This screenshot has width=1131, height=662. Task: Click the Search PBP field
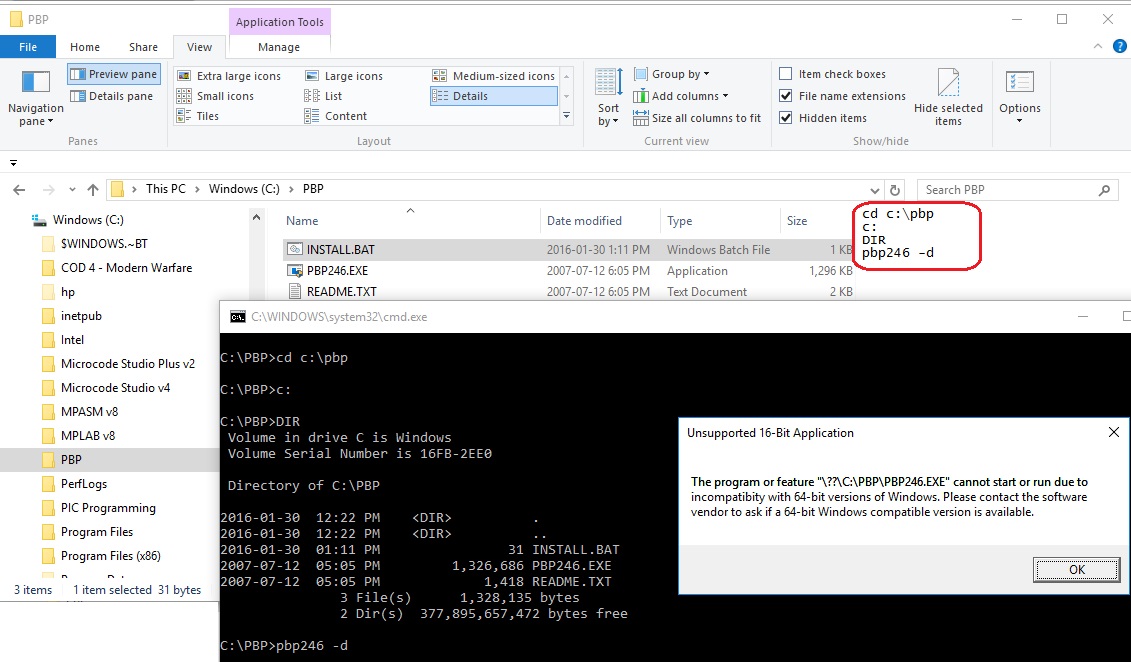coord(1008,190)
